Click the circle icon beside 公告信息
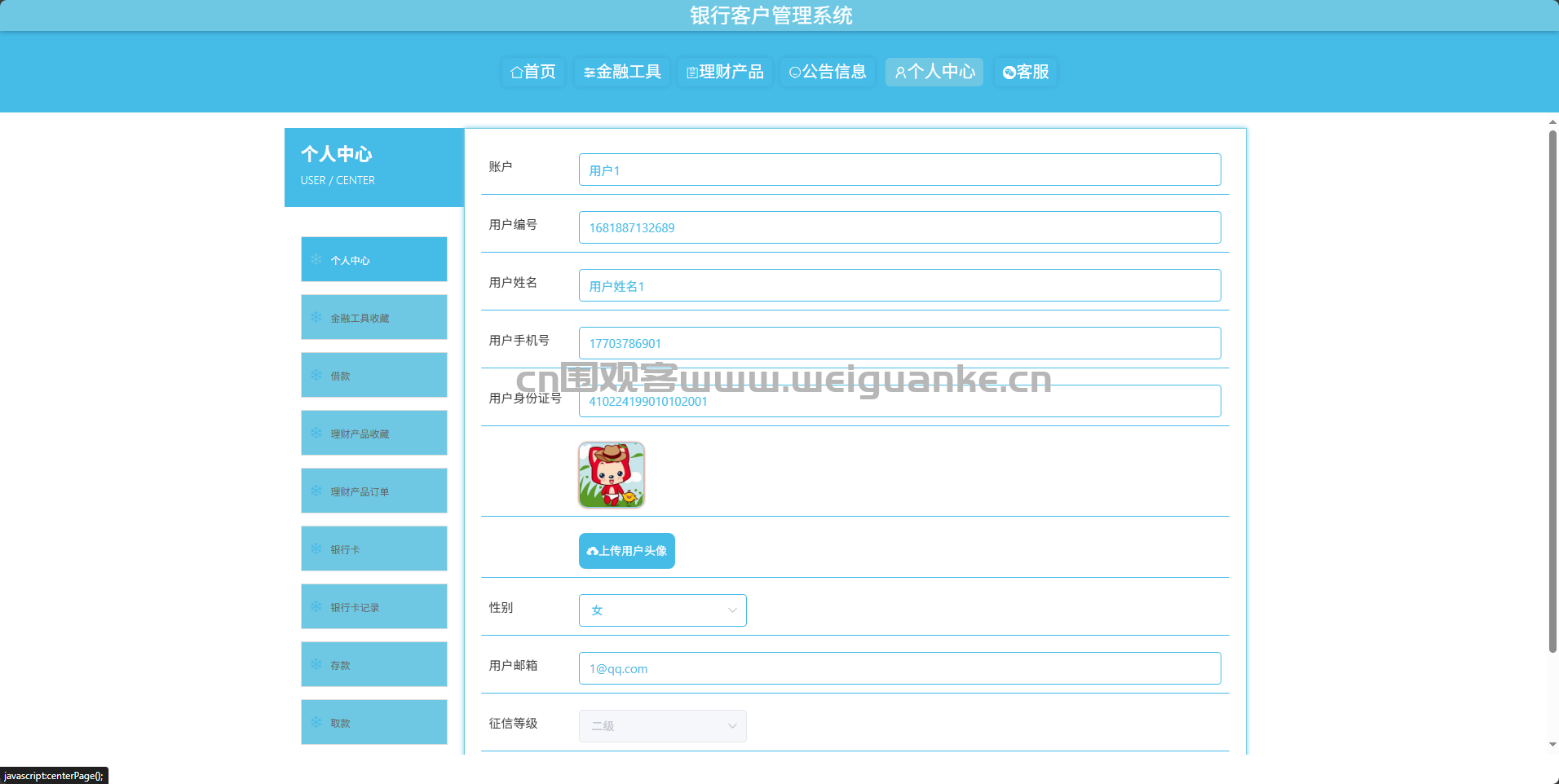The image size is (1559, 784). 795,73
